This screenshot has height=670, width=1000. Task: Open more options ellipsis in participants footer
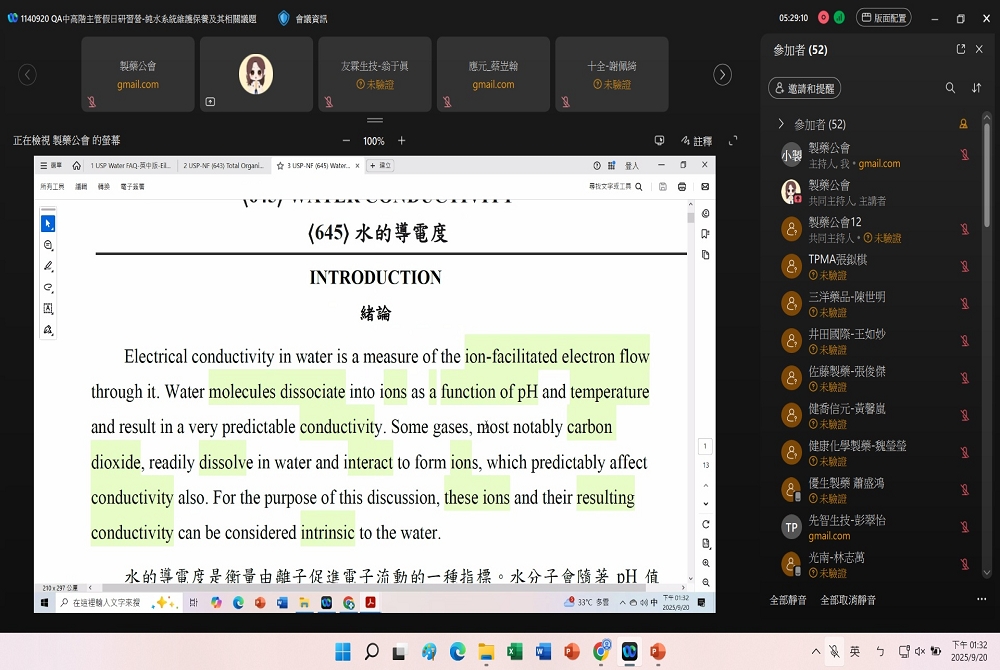(981, 600)
